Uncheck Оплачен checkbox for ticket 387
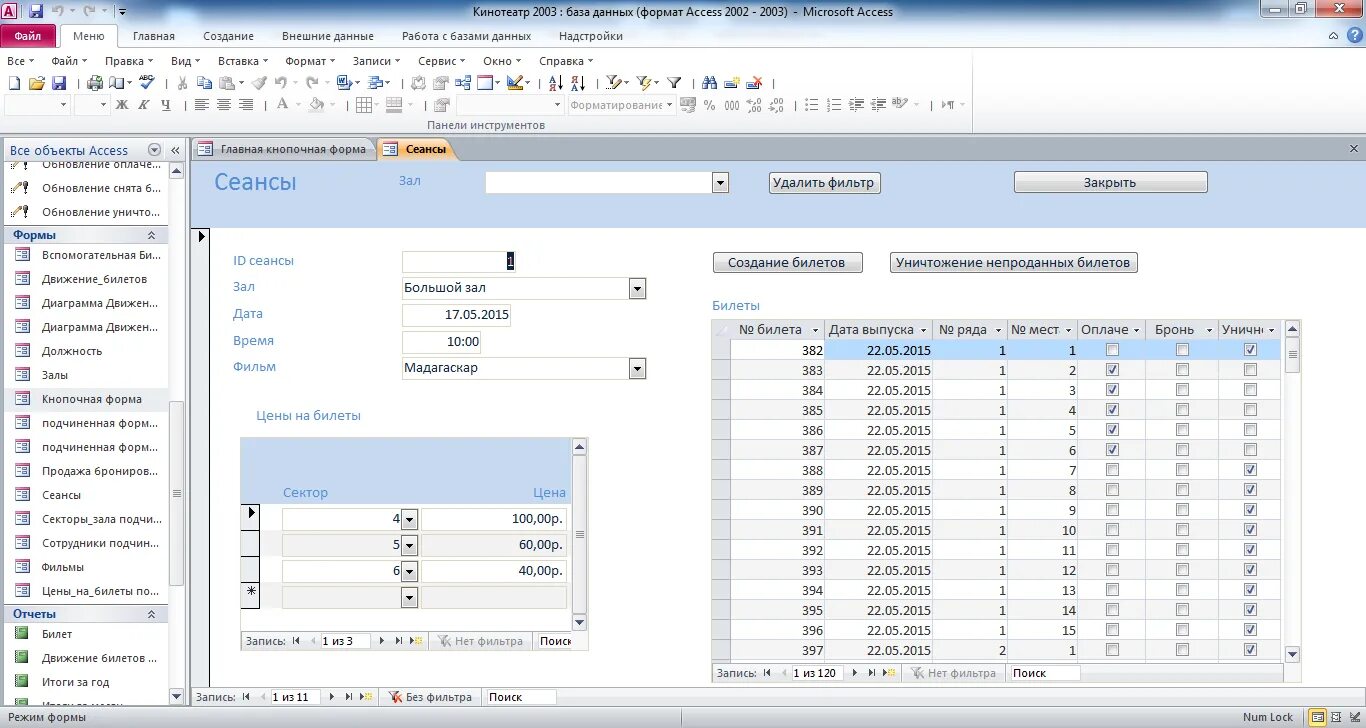Viewport: 1366px width, 728px height. tap(1112, 450)
